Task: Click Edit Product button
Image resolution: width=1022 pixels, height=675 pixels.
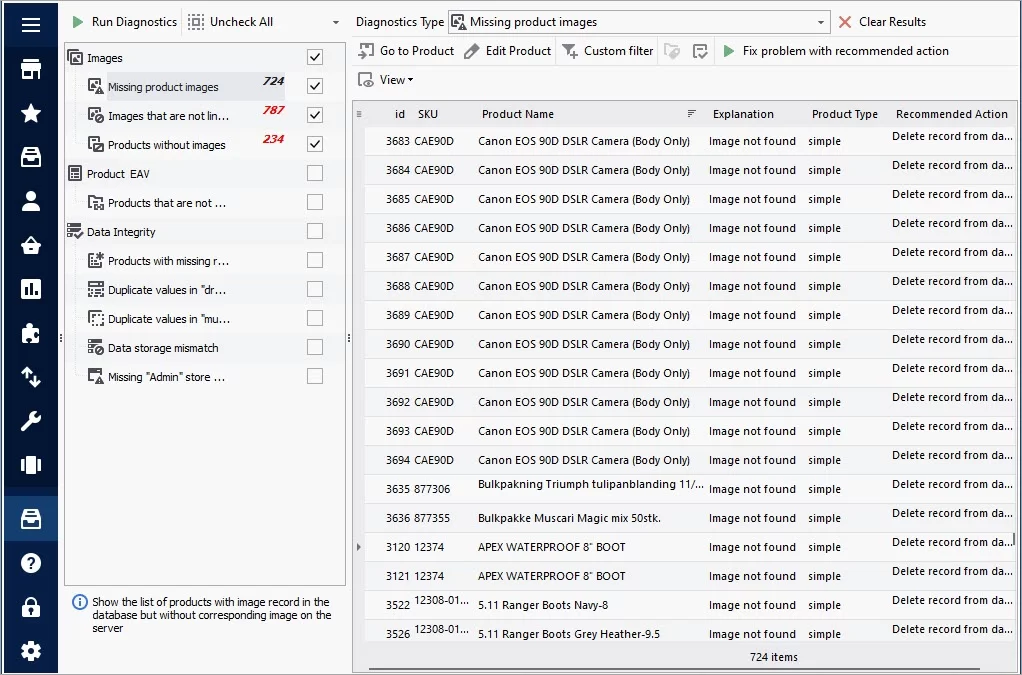Action: 508,51
